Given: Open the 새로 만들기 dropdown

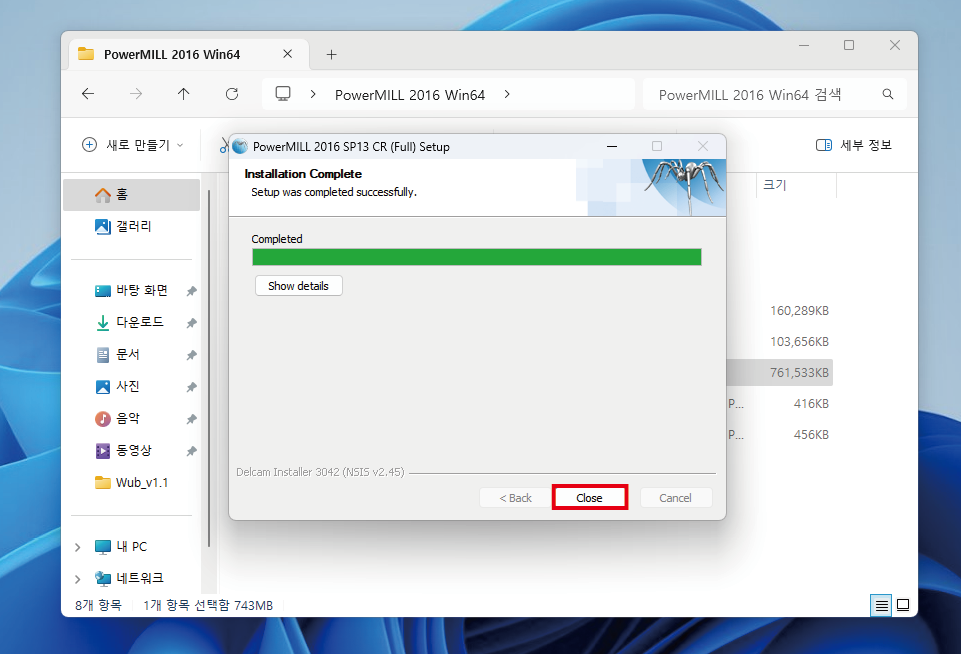Looking at the screenshot, I should point(133,145).
